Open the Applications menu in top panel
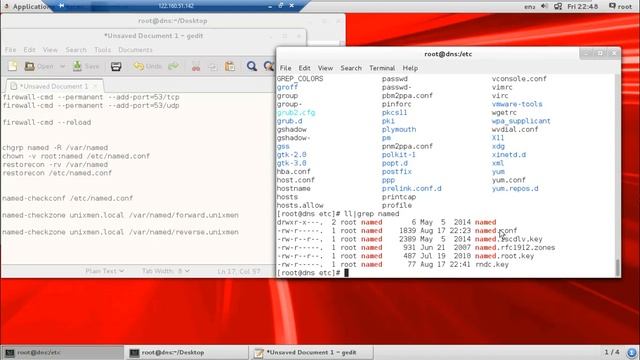Viewport: 640px width, 360px height. coord(27,7)
